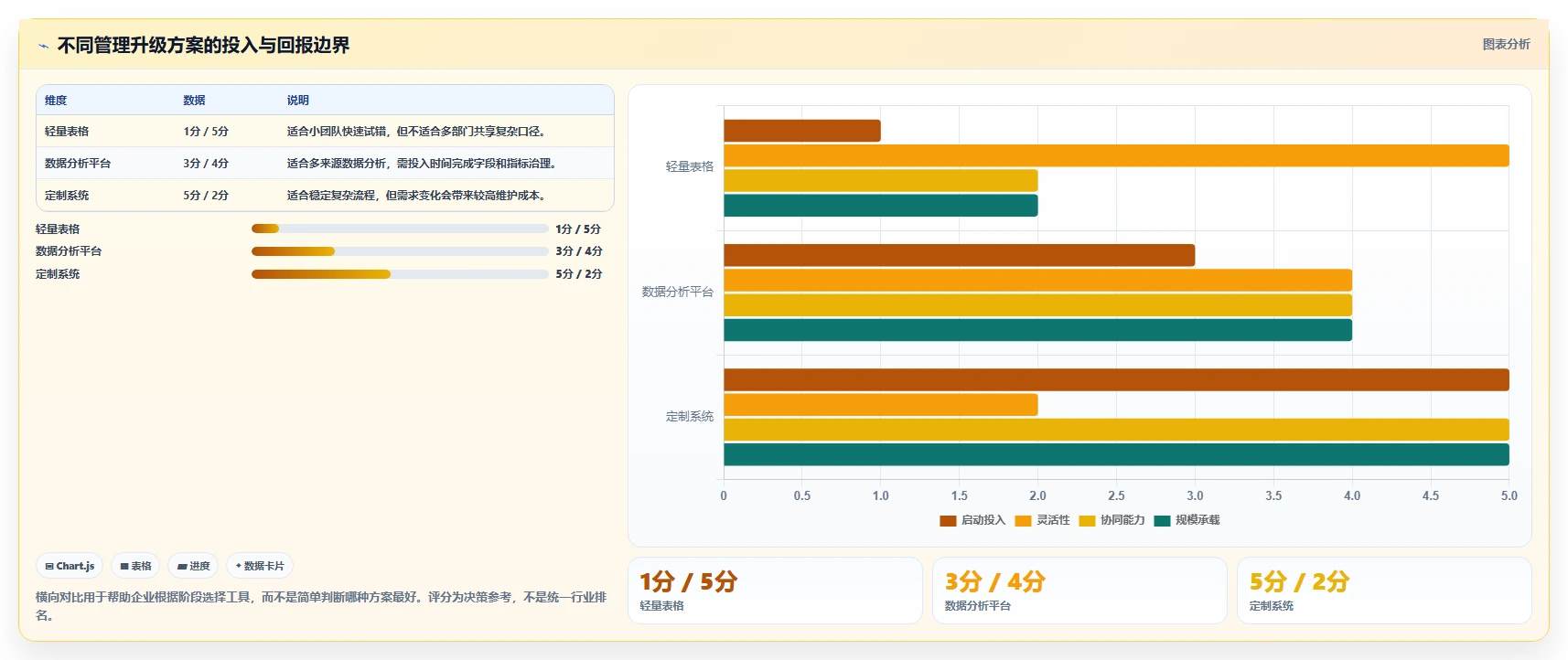1568x660 pixels.
Task: Click the 数据分析平台 协同能力 yellow bar
Action: [1038, 305]
